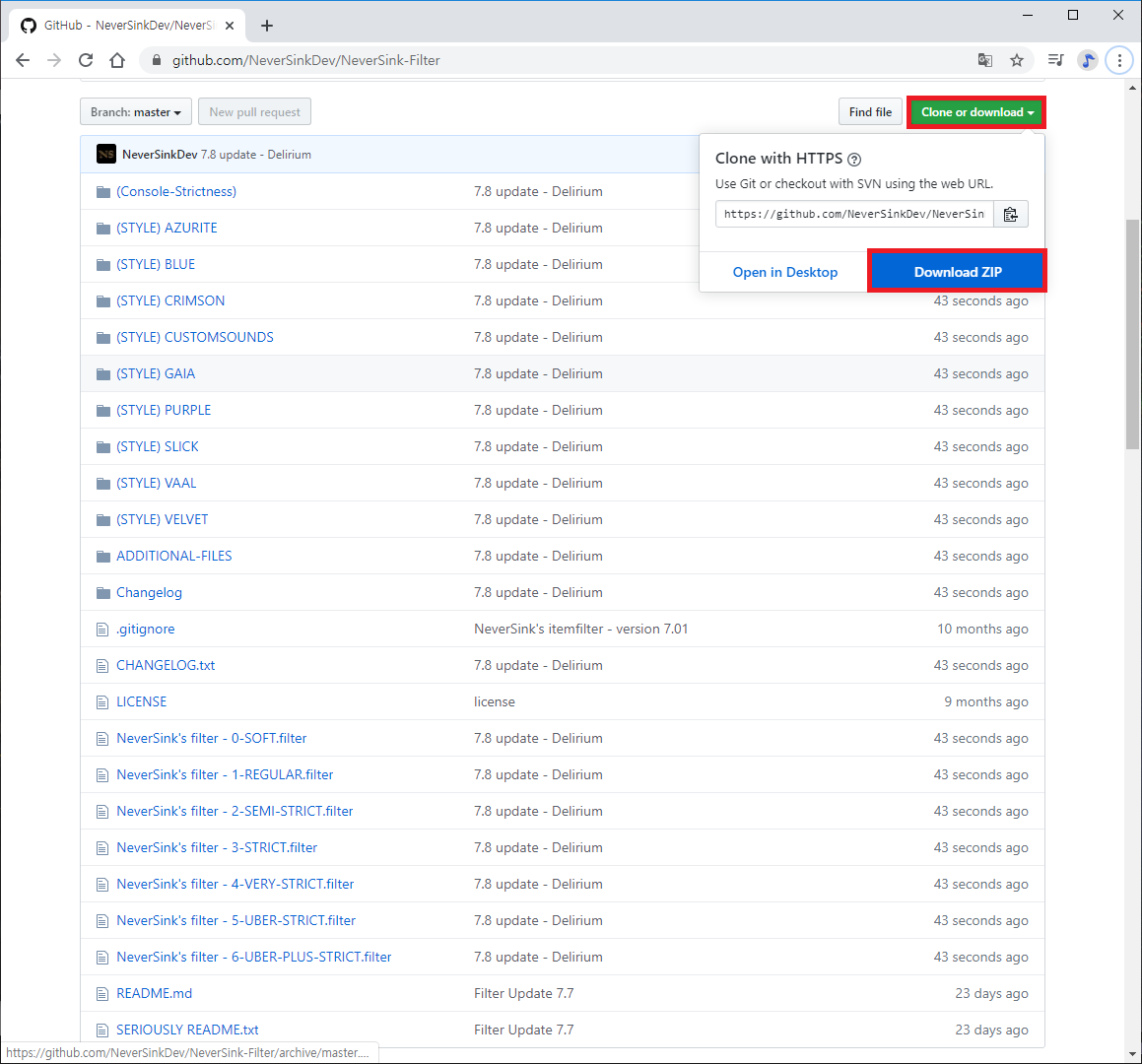Screen dimensions: 1142x1064
Task: Click '9 months ago' timestamp for LICENSE
Action: 986,701
